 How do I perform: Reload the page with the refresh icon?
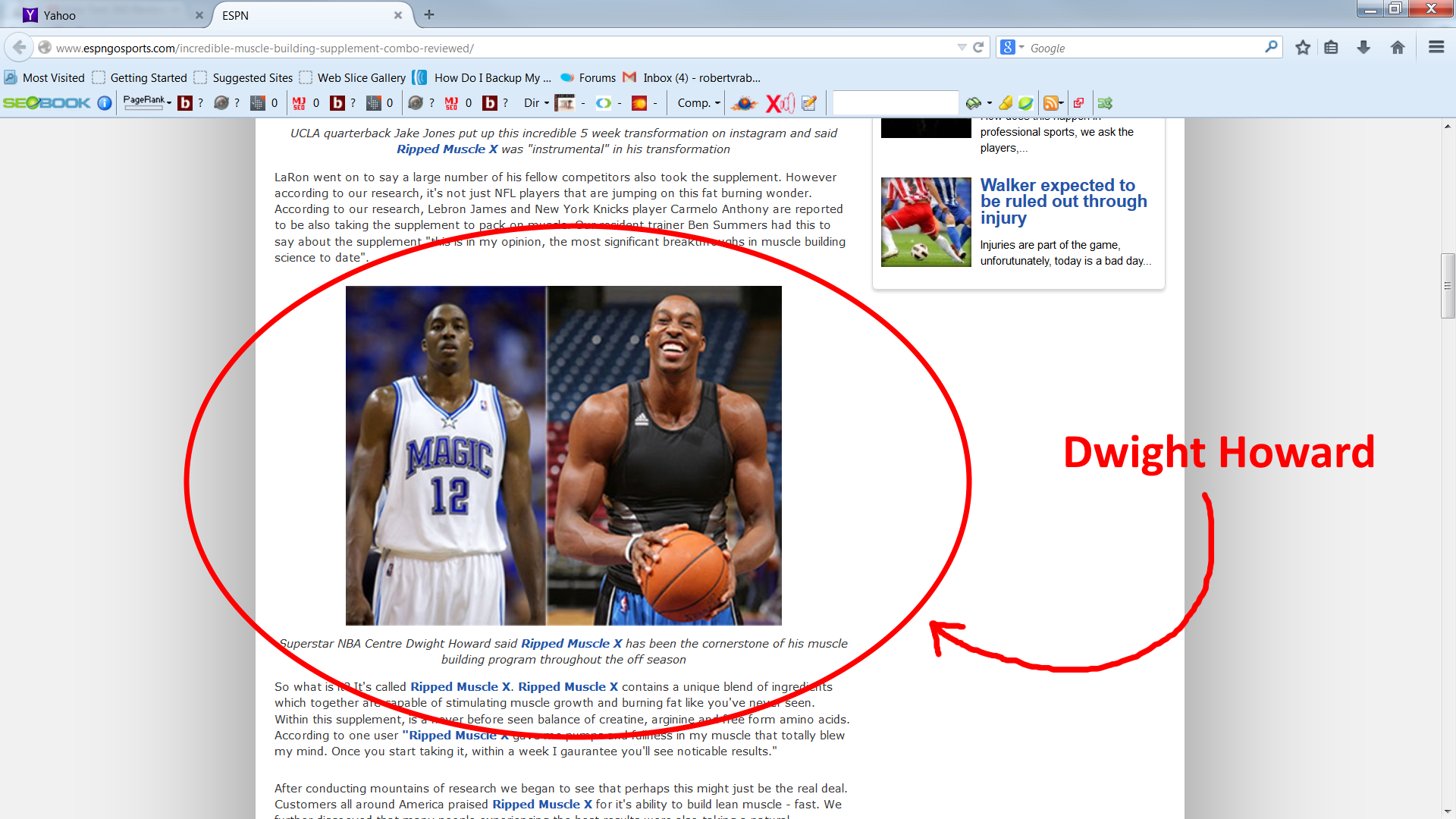point(978,47)
